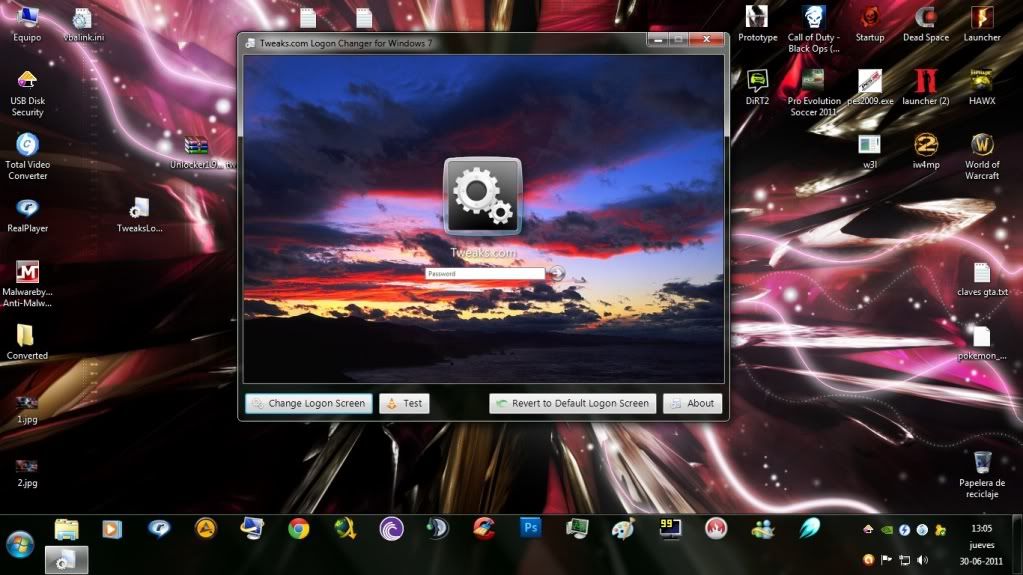Click the volume speaker tray icon

(923, 560)
